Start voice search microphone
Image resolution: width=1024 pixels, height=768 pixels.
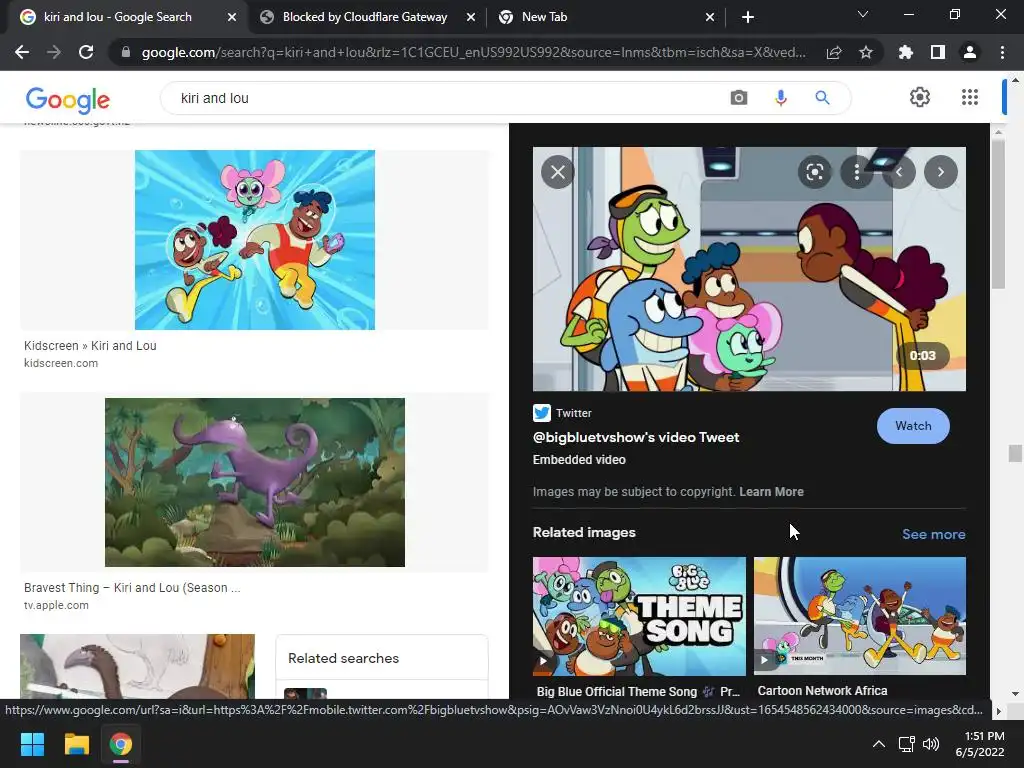pyautogui.click(x=780, y=98)
